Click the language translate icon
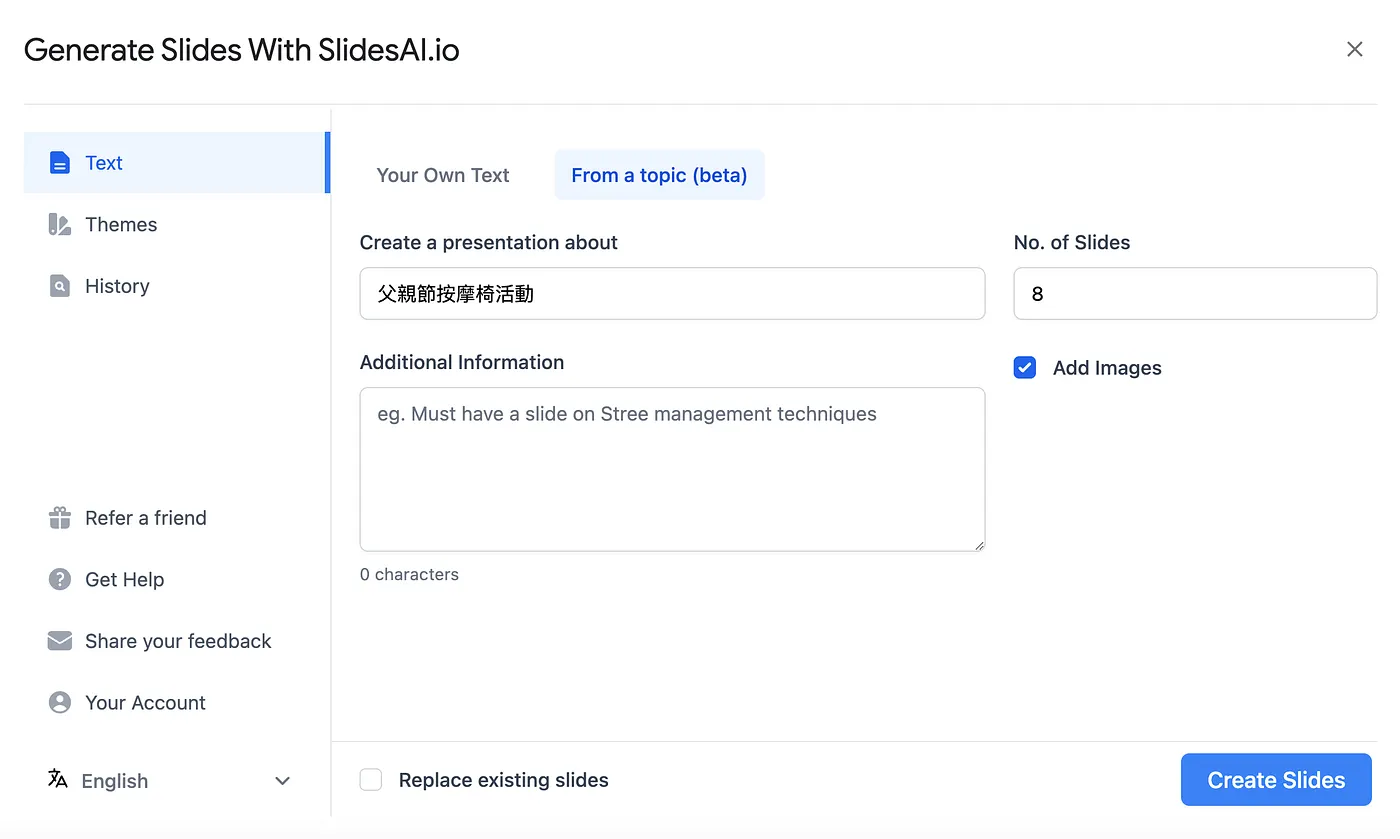This screenshot has height=839, width=1400. tap(58, 779)
